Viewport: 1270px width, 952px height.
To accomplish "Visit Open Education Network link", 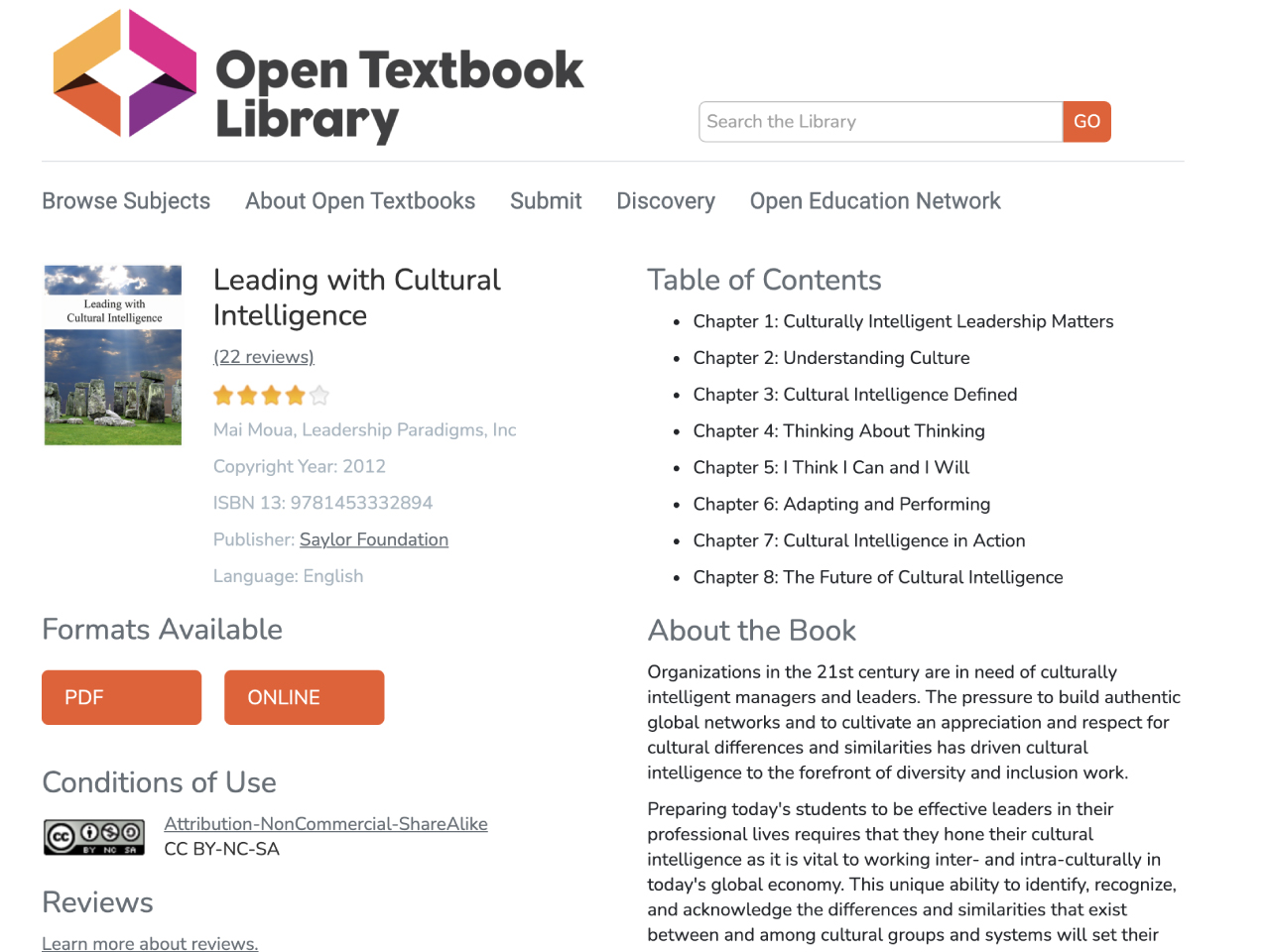I will pos(875,201).
